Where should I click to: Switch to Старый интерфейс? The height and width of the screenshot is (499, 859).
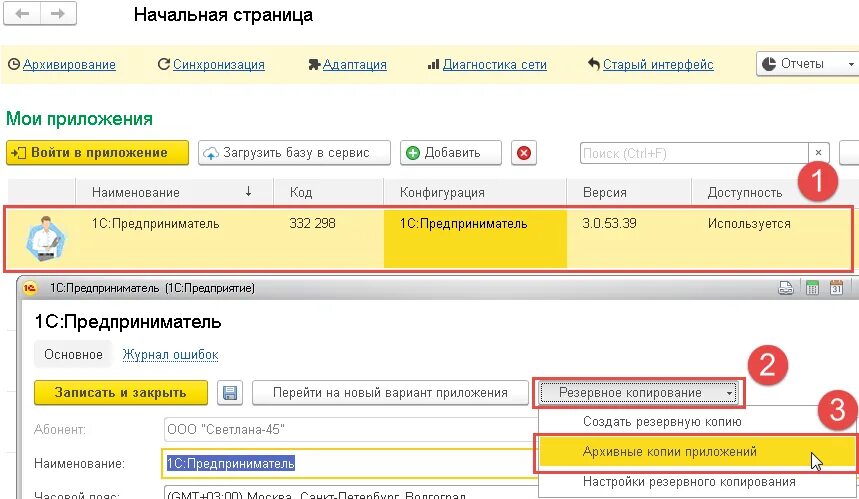point(658,65)
